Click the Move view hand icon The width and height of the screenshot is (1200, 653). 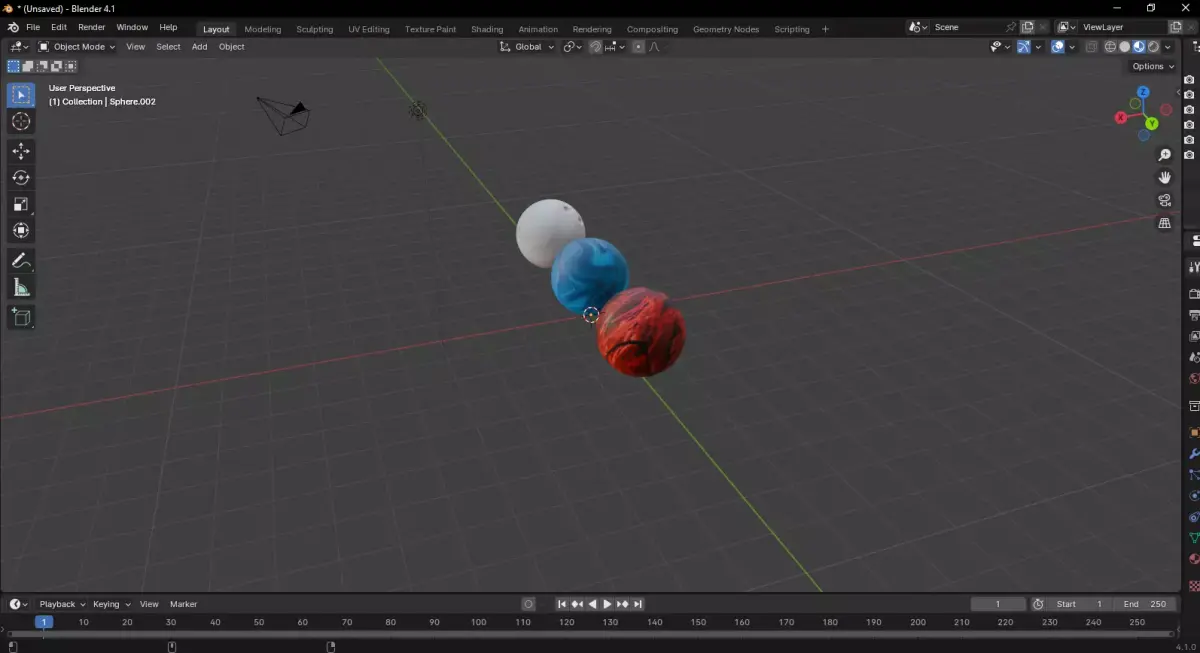1164,177
